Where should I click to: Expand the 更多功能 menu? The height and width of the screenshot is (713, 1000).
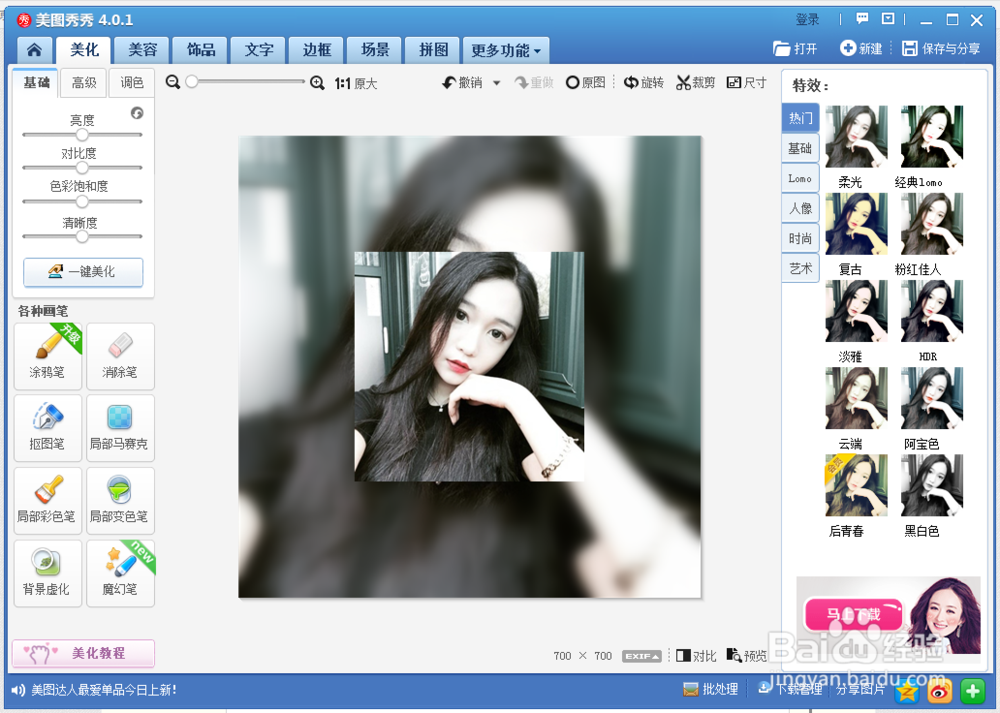coord(505,49)
